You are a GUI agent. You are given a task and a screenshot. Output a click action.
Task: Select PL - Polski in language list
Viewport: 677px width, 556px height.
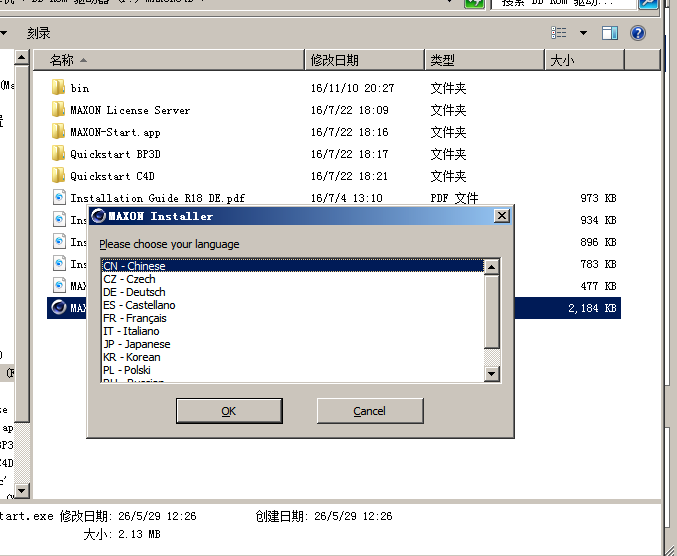[293, 370]
